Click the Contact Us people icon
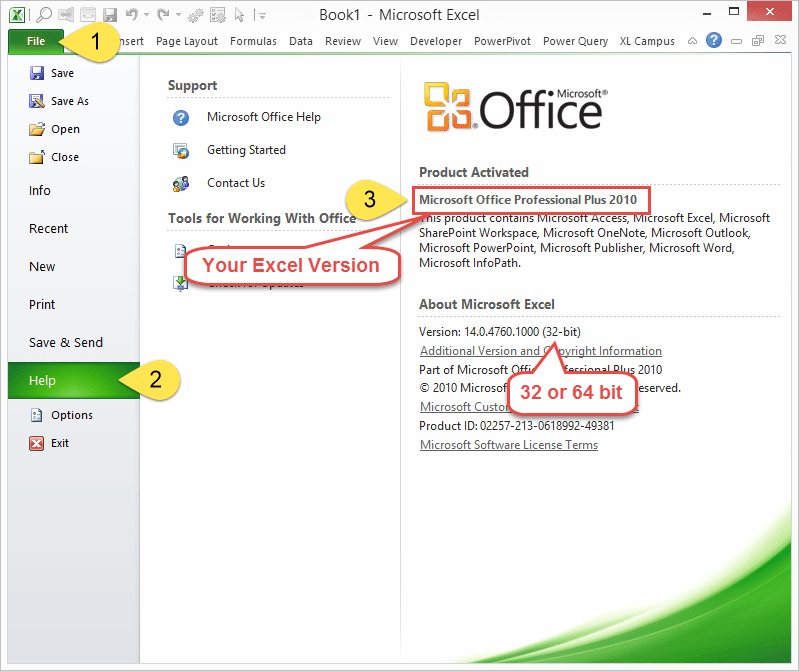 [181, 183]
